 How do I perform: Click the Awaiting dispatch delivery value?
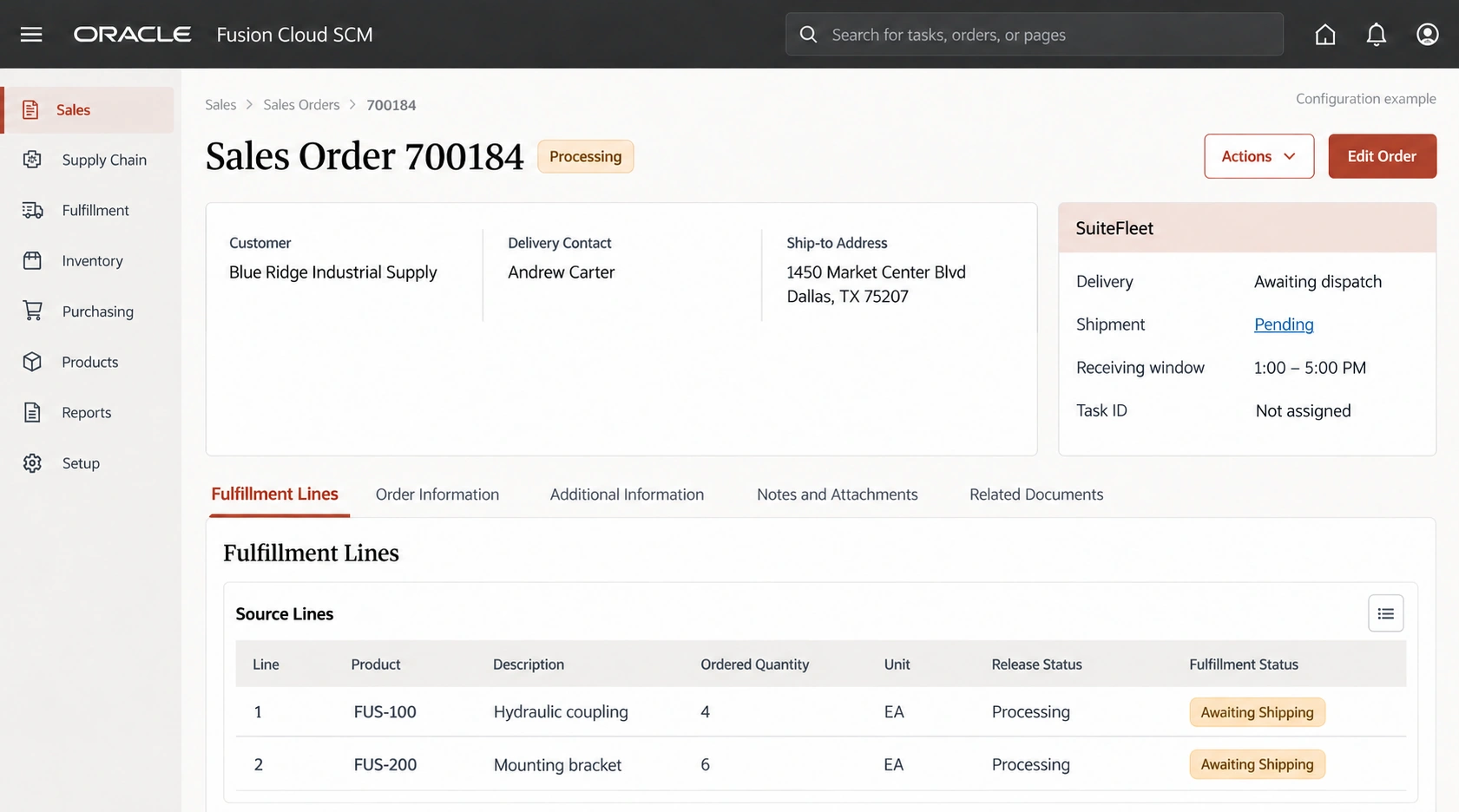[x=1318, y=282]
